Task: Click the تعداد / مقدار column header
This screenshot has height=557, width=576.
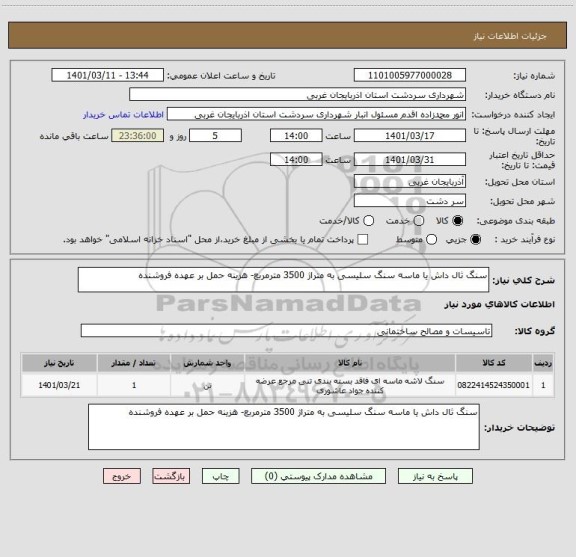Action: click(x=134, y=363)
